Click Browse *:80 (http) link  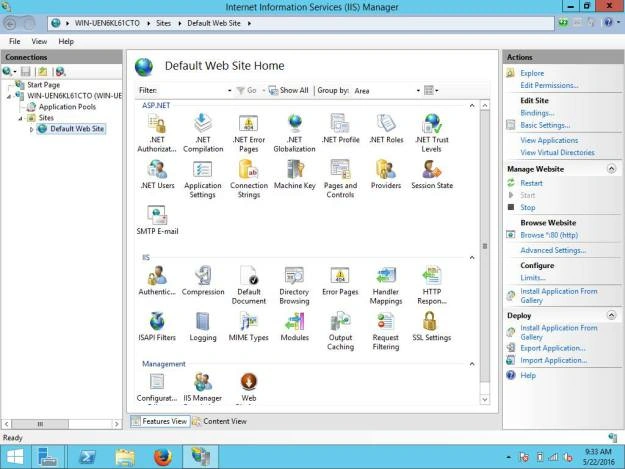[549, 235]
